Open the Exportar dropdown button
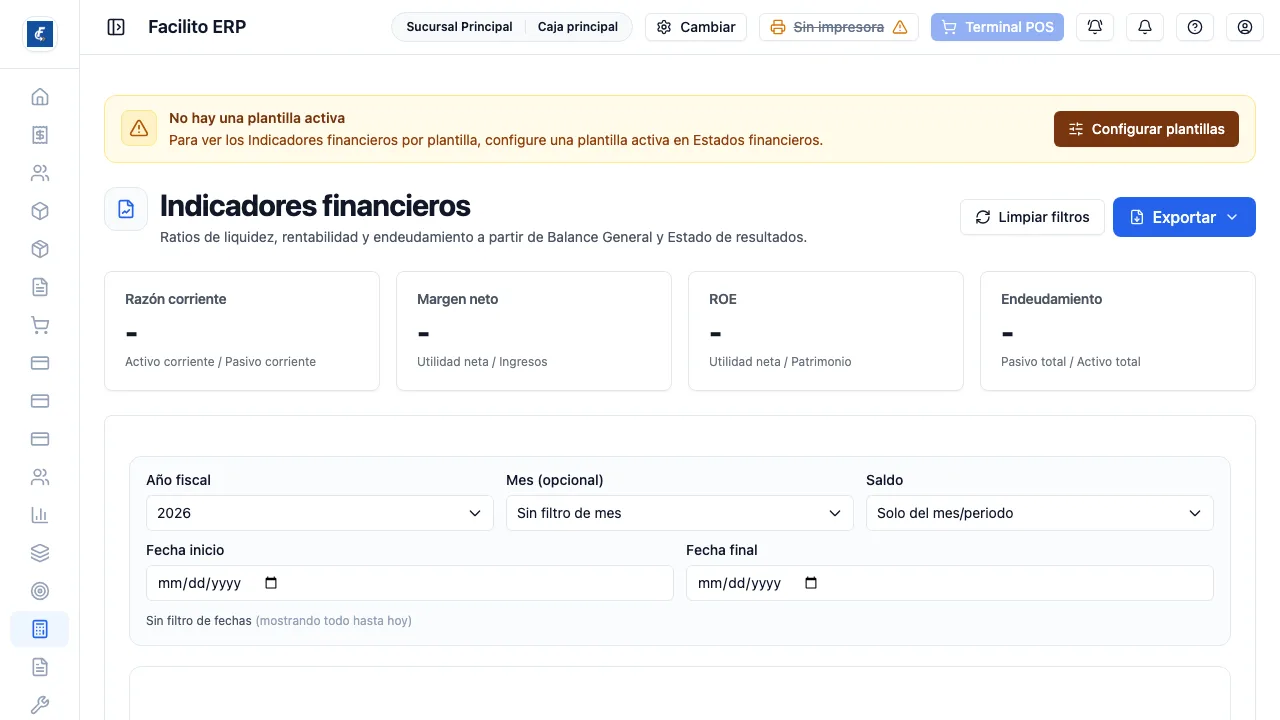Viewport: 1280px width, 720px height. click(x=1184, y=217)
